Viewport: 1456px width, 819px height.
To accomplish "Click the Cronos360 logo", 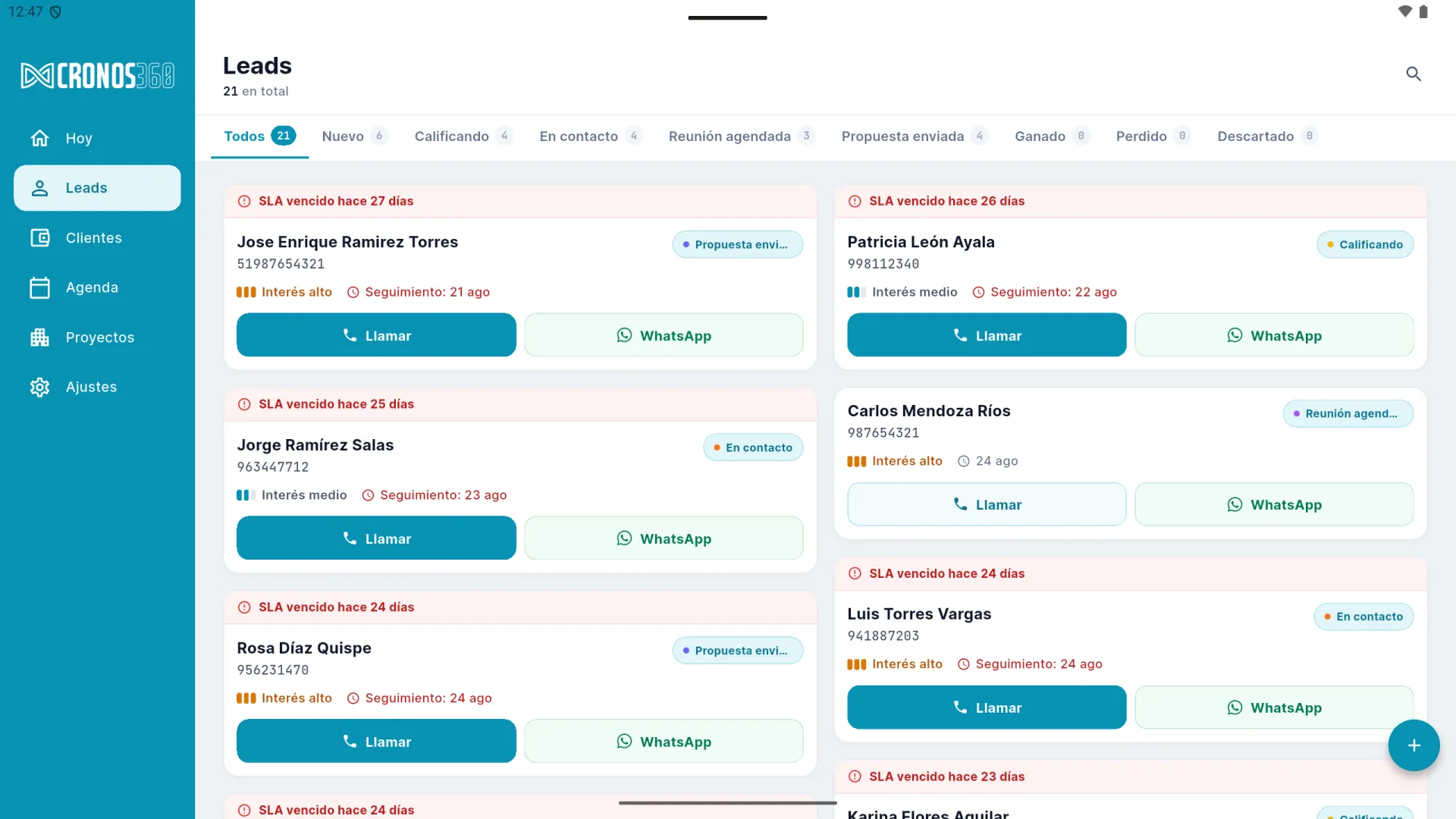I will (97, 76).
